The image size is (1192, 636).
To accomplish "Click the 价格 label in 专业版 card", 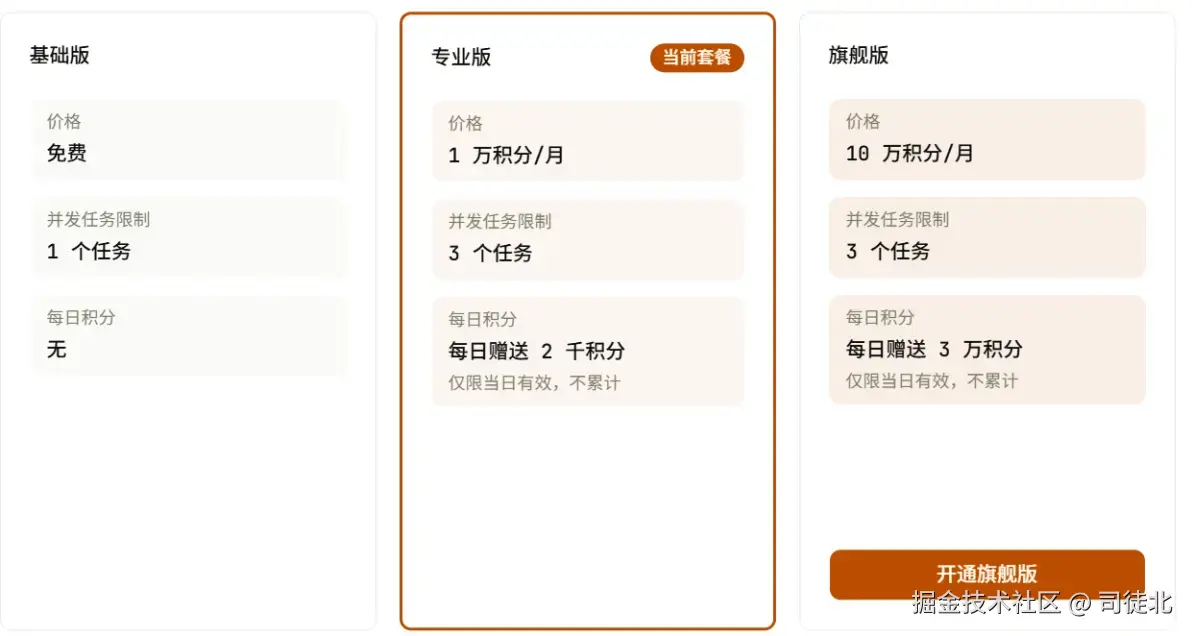I will click(465, 123).
